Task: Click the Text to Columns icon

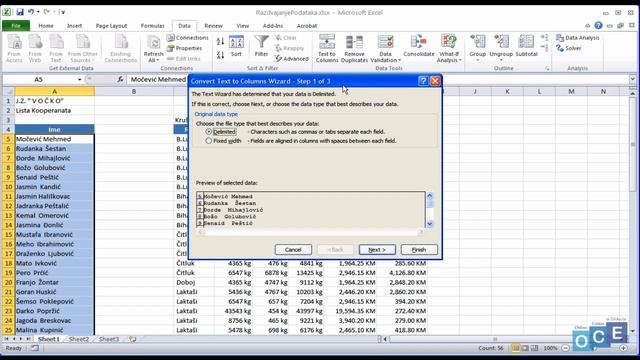Action: pos(327,49)
